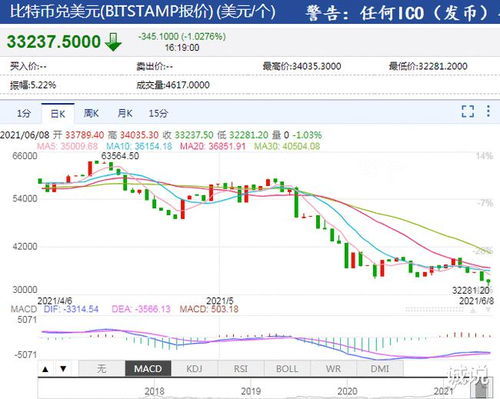Select the WR indicator button
Screen dimensions: 500x399
click(x=333, y=369)
